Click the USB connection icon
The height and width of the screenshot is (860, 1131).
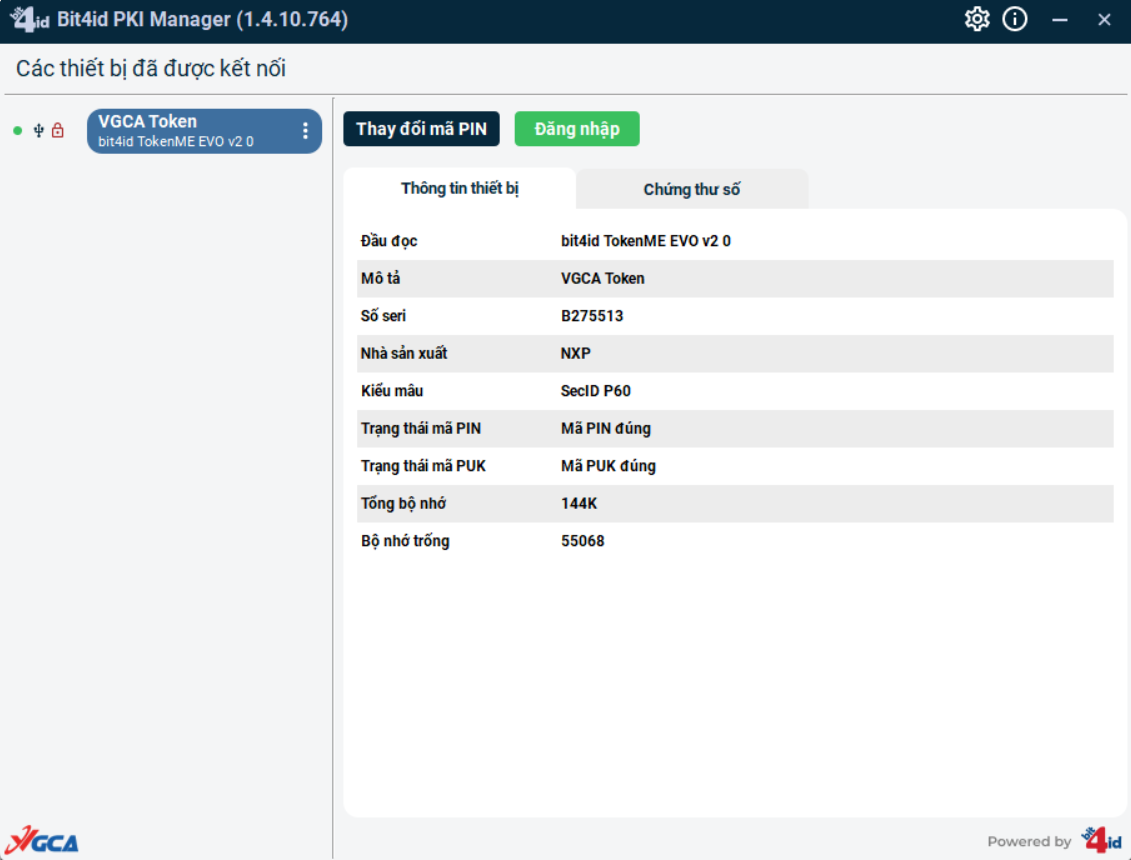click(39, 131)
